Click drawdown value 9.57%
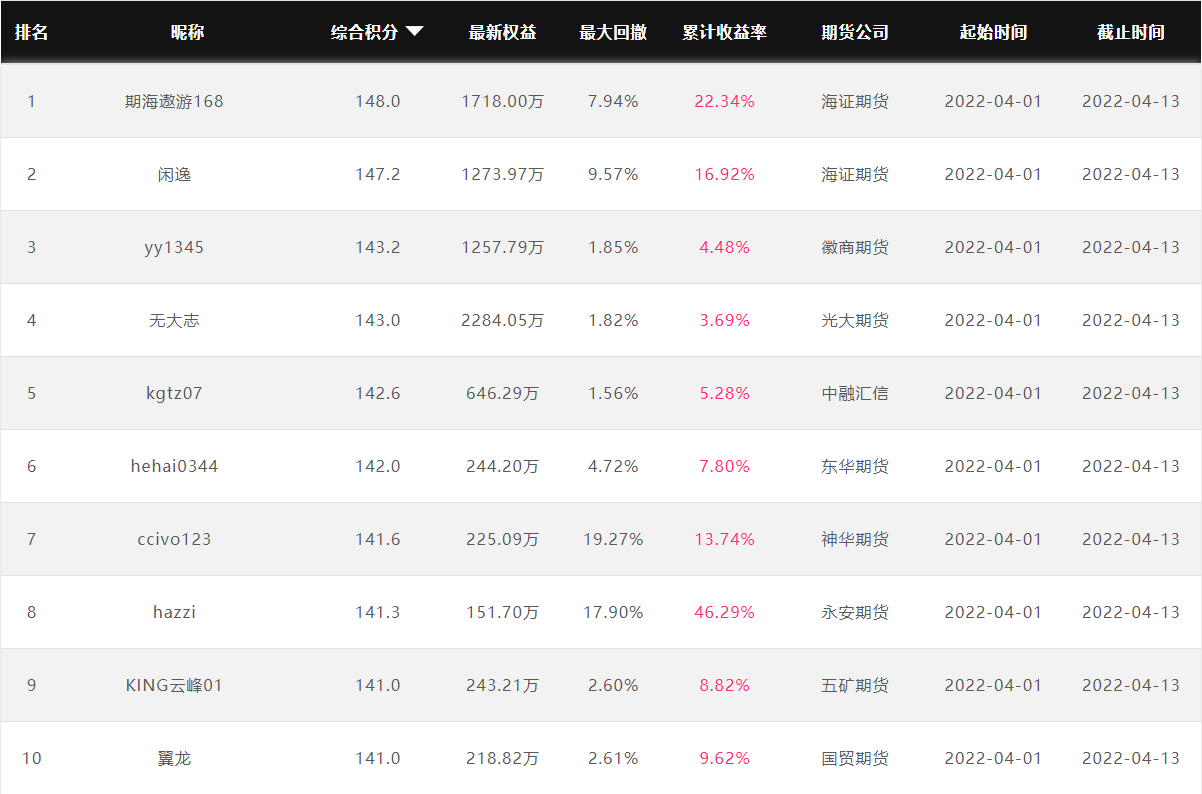The height and width of the screenshot is (794, 1202). click(613, 174)
